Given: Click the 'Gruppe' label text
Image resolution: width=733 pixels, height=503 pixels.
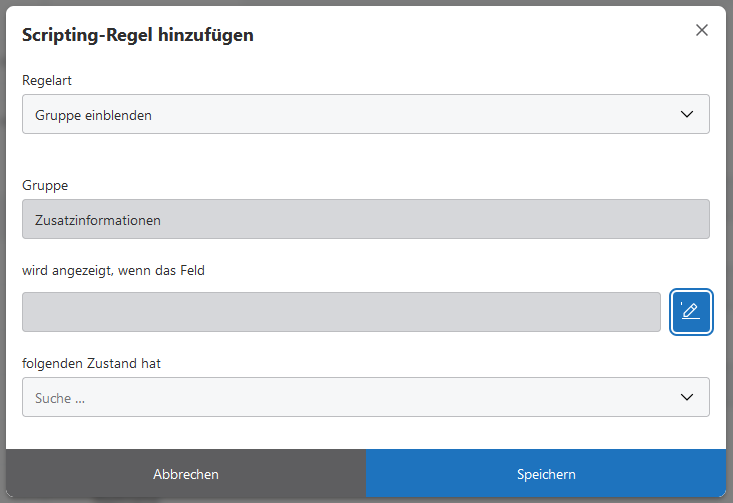Looking at the screenshot, I should 45,185.
